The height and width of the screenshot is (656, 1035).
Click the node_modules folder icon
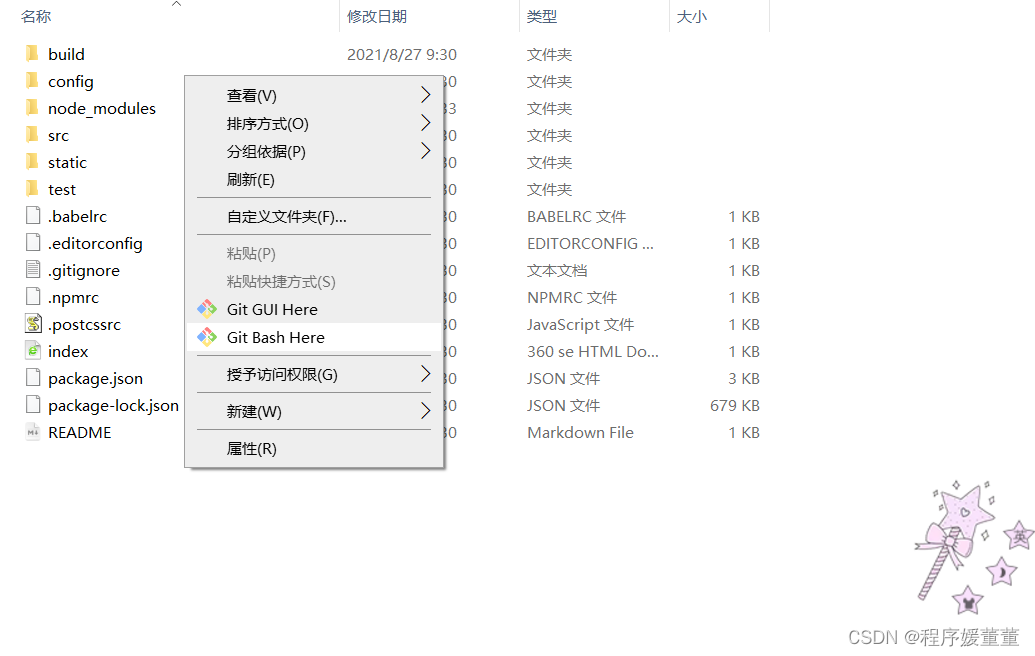tap(32, 108)
